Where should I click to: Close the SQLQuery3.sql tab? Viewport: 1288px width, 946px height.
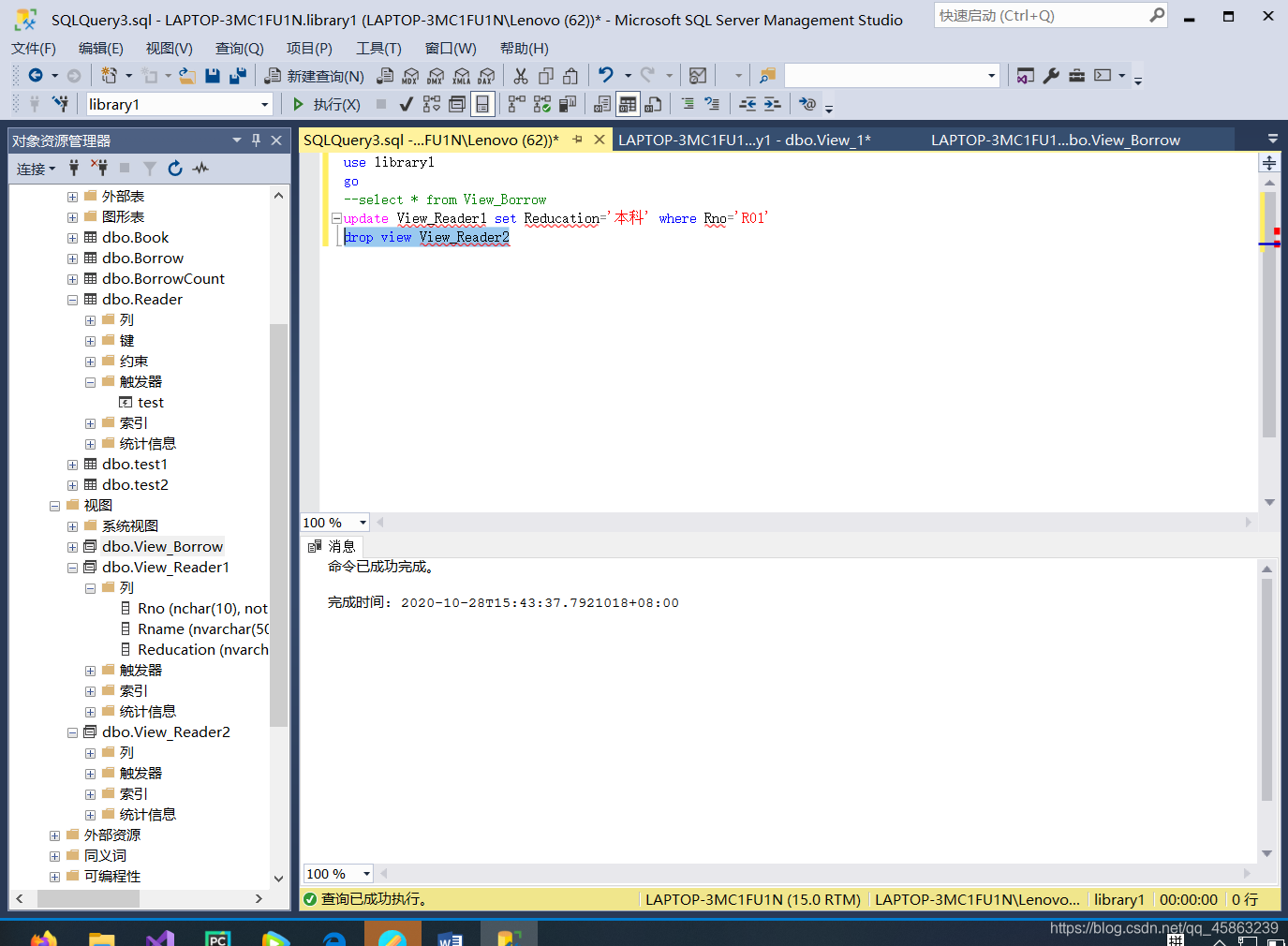600,140
